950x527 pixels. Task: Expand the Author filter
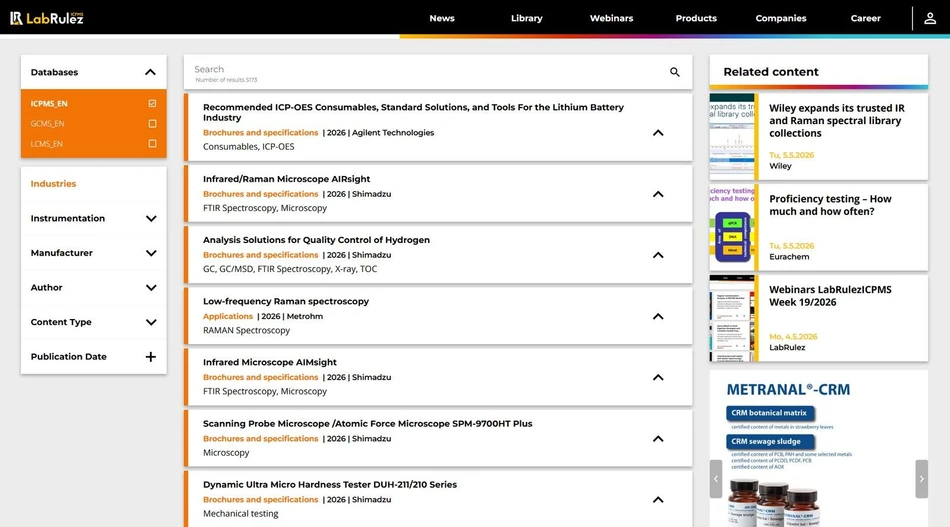pos(151,288)
